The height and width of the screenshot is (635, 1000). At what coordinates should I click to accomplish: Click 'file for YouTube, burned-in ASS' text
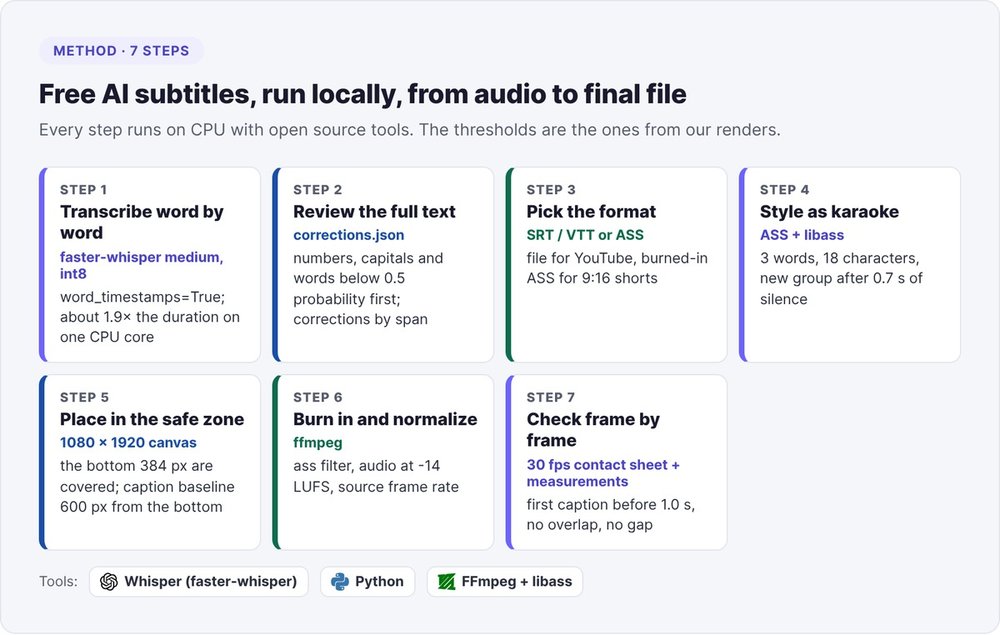coord(617,268)
